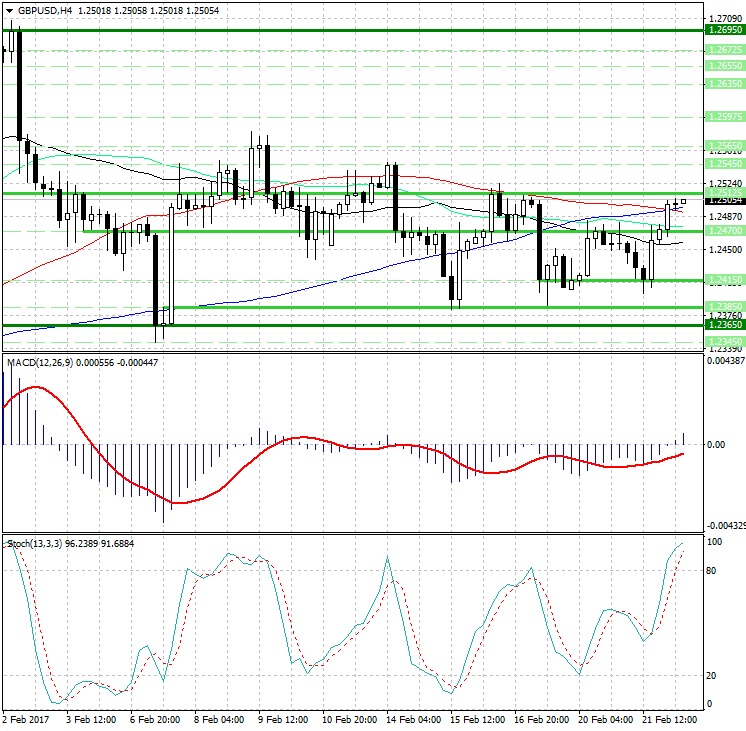Click the MACD 0.004387 scale maximum
The image size is (746, 731).
(726, 361)
